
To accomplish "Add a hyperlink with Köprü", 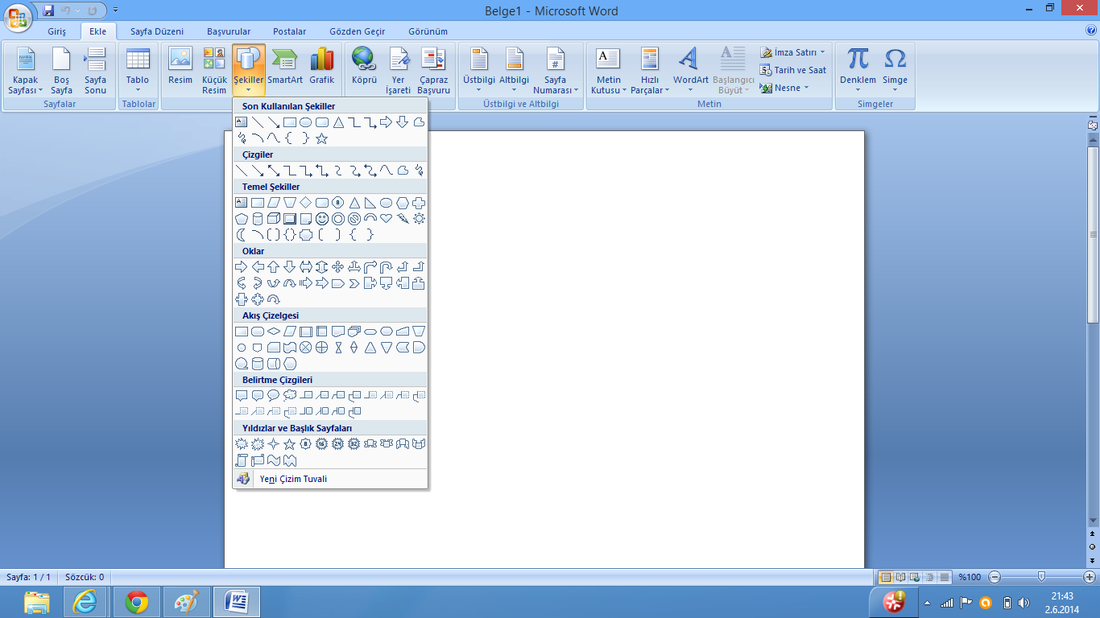I will [364, 69].
